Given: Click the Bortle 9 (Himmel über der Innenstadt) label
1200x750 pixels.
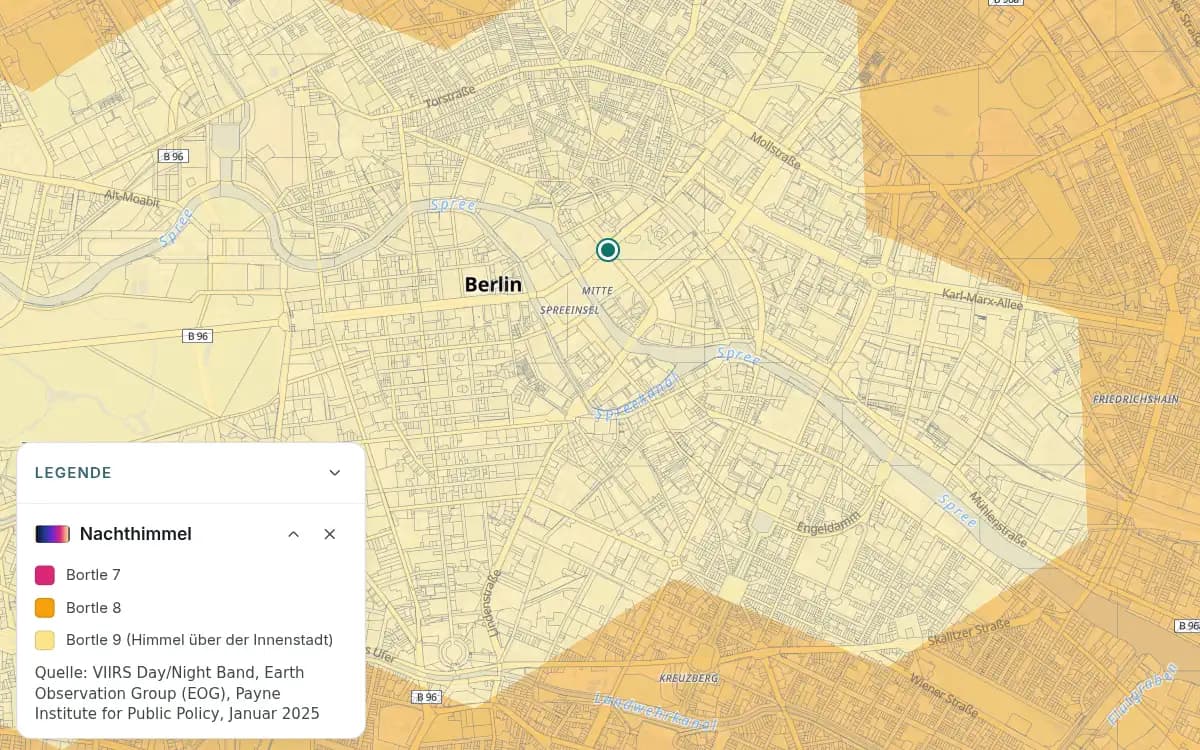Looking at the screenshot, I should tap(199, 640).
